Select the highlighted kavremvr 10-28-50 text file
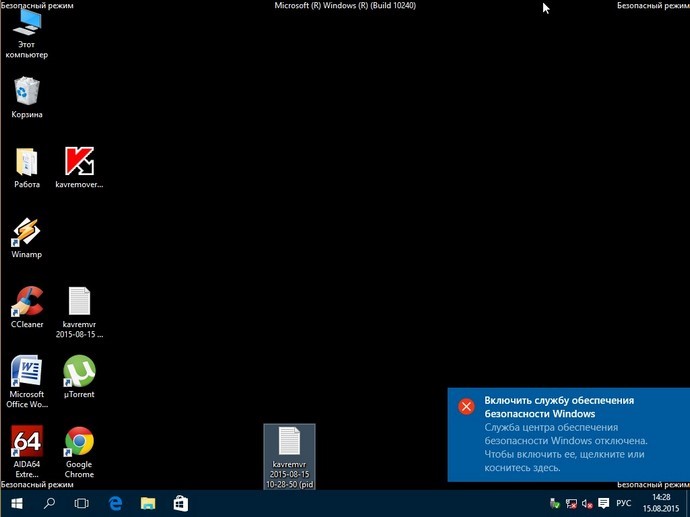This screenshot has width=690, height=517. (289, 457)
